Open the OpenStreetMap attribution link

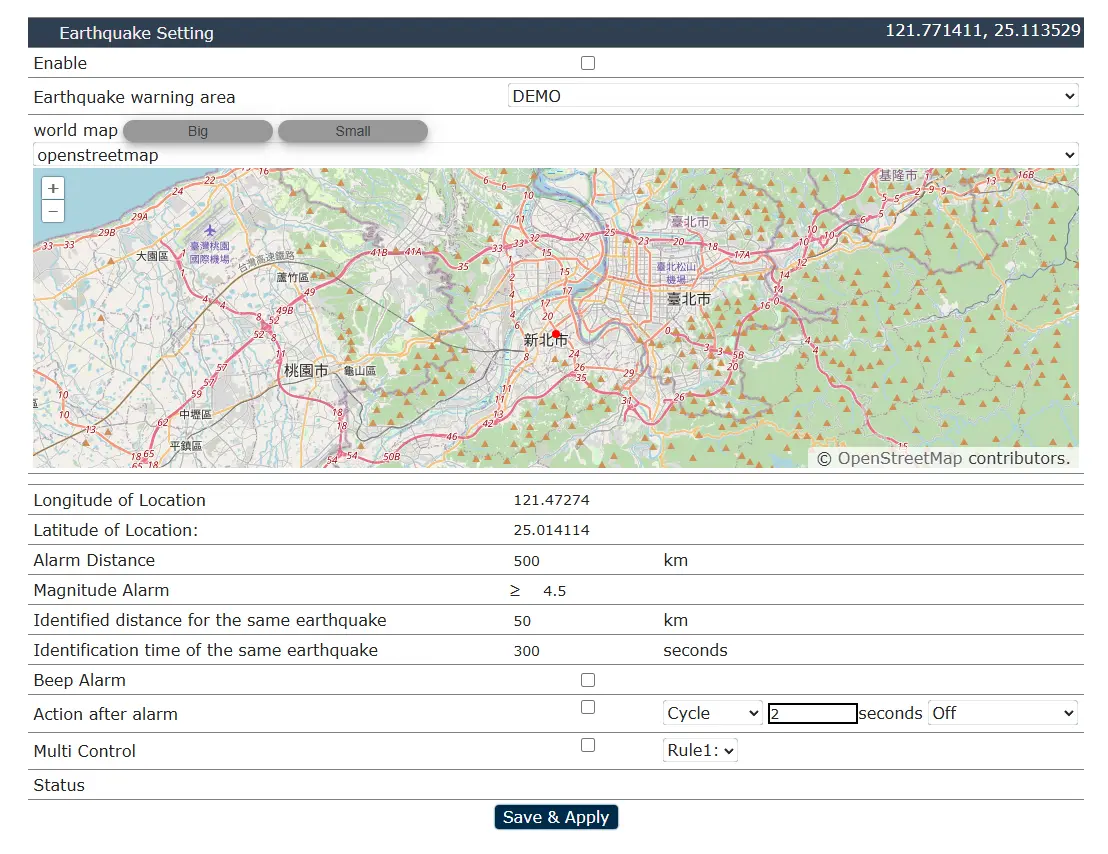click(899, 458)
